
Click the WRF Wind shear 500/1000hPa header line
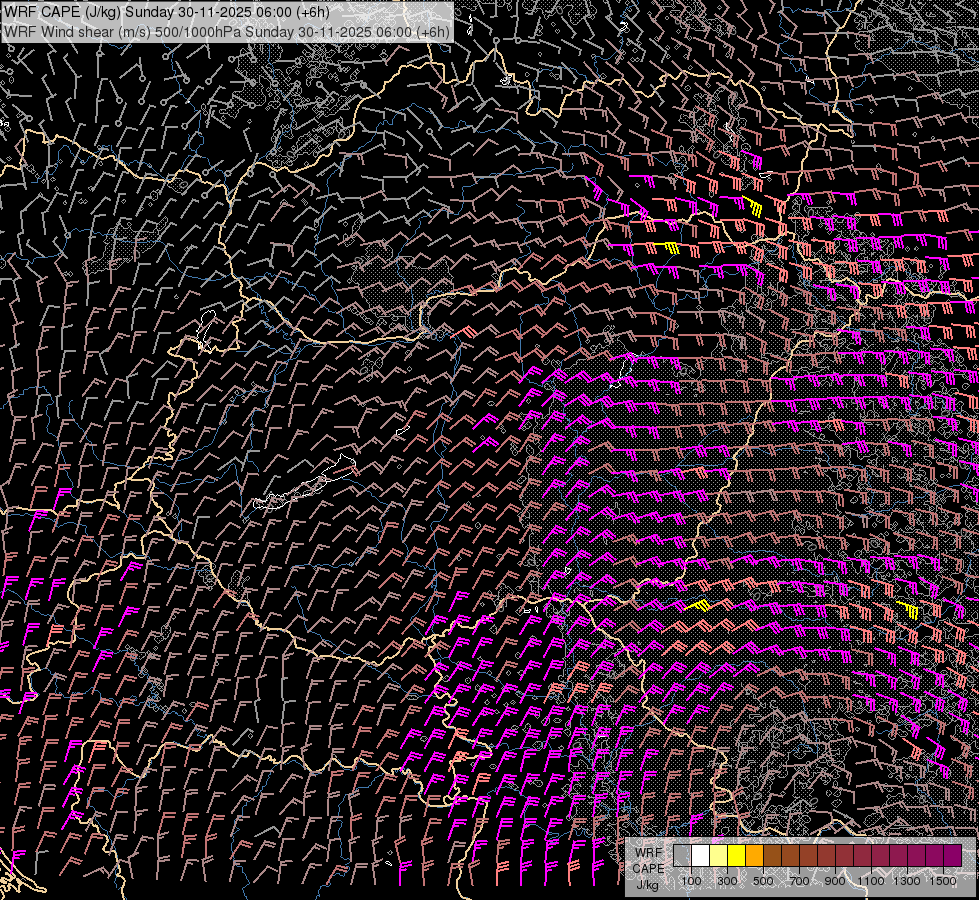[227, 31]
